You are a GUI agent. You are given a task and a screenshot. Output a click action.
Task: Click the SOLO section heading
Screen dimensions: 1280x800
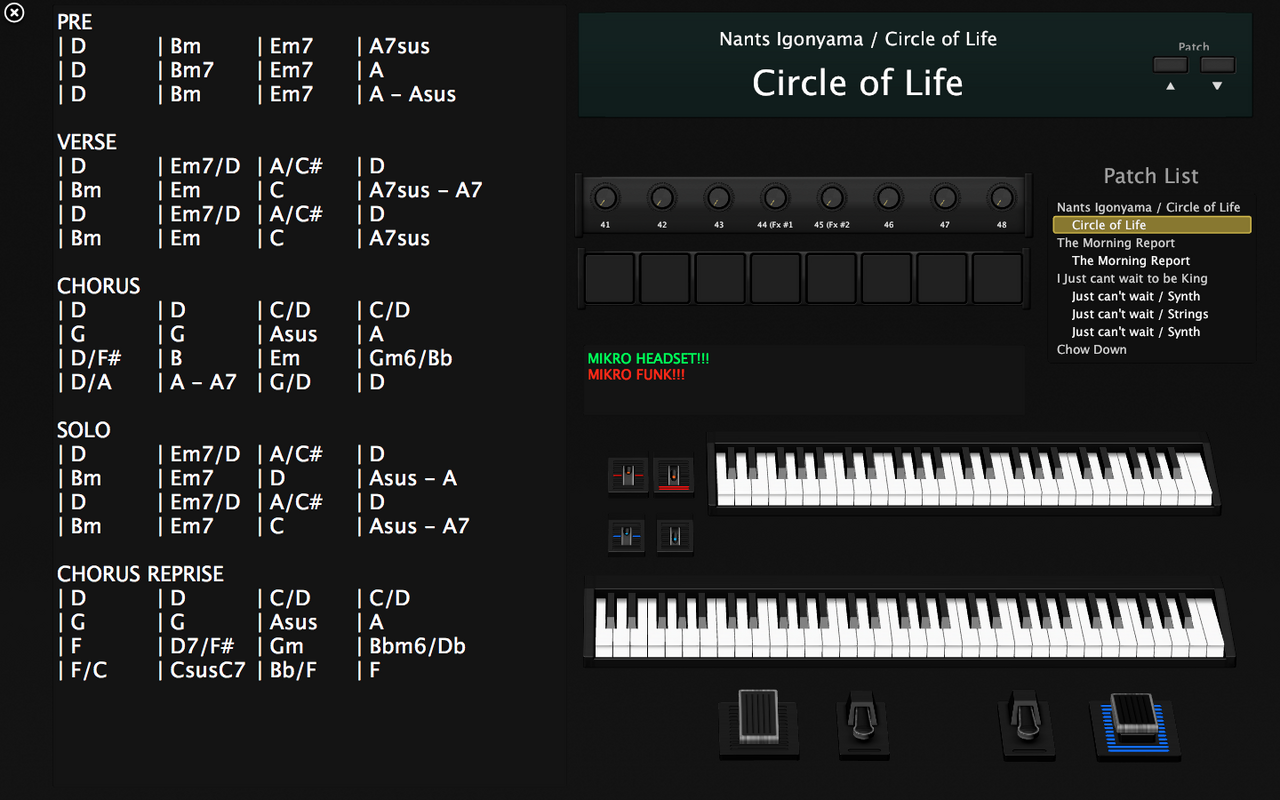[84, 430]
